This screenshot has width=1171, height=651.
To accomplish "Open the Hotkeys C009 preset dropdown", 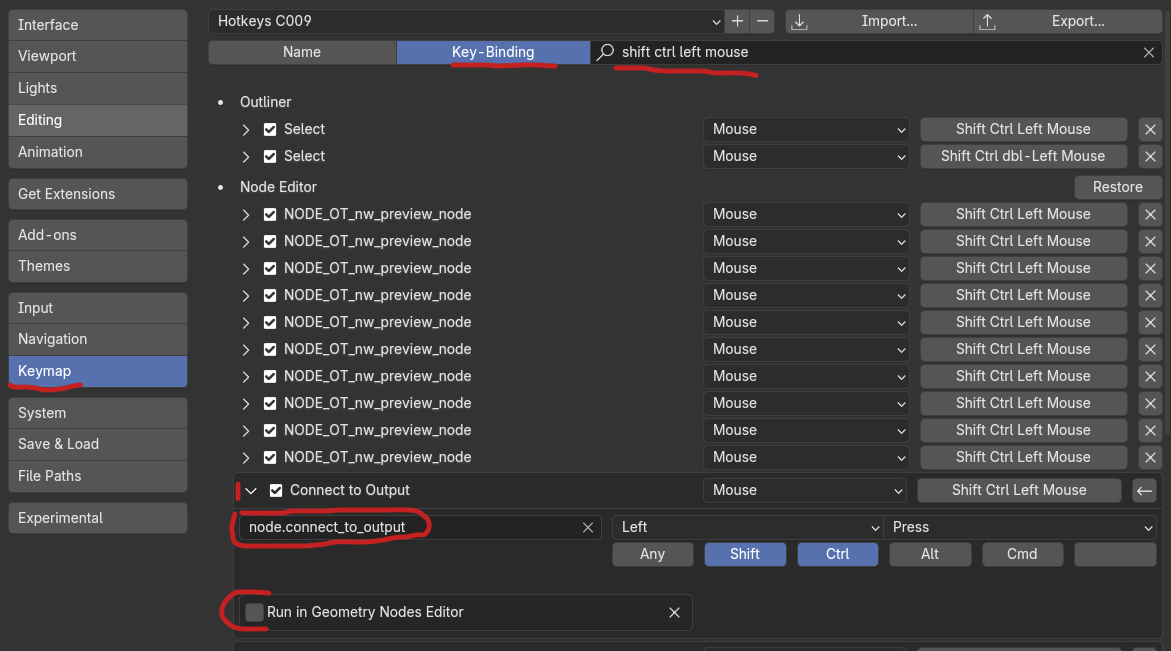I will click(466, 21).
